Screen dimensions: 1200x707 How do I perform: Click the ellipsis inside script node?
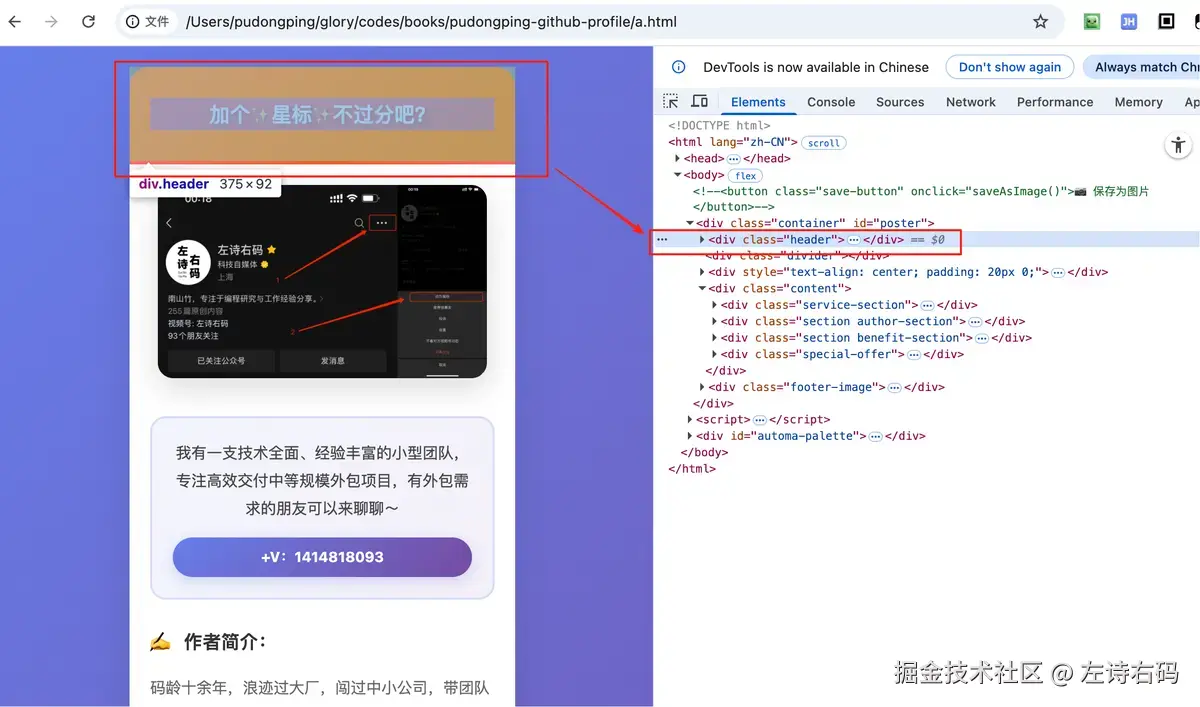click(x=759, y=420)
